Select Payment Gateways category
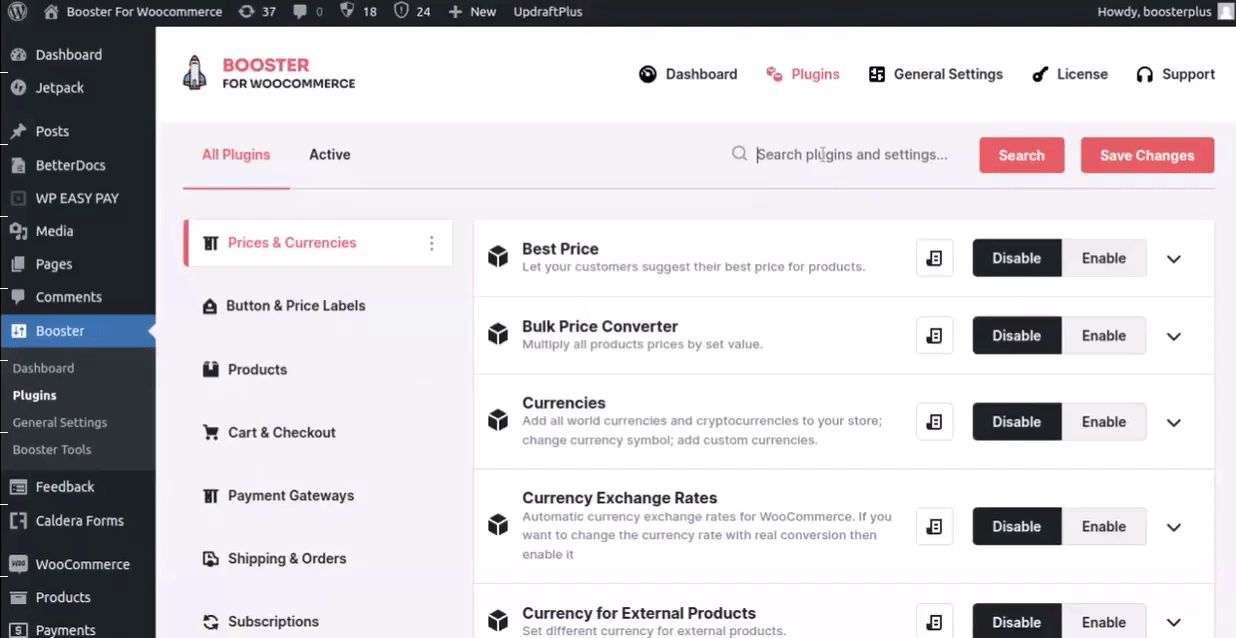 [x=279, y=495]
